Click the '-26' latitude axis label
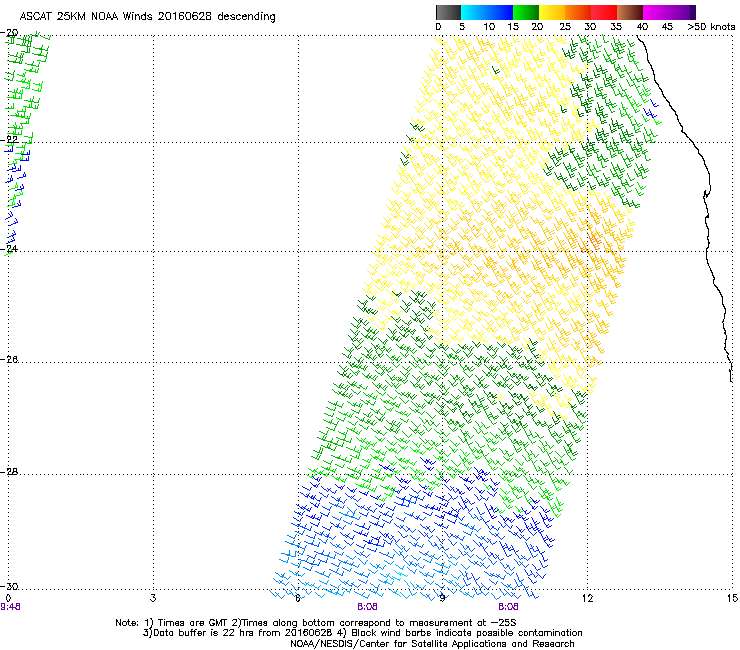 coord(11,360)
